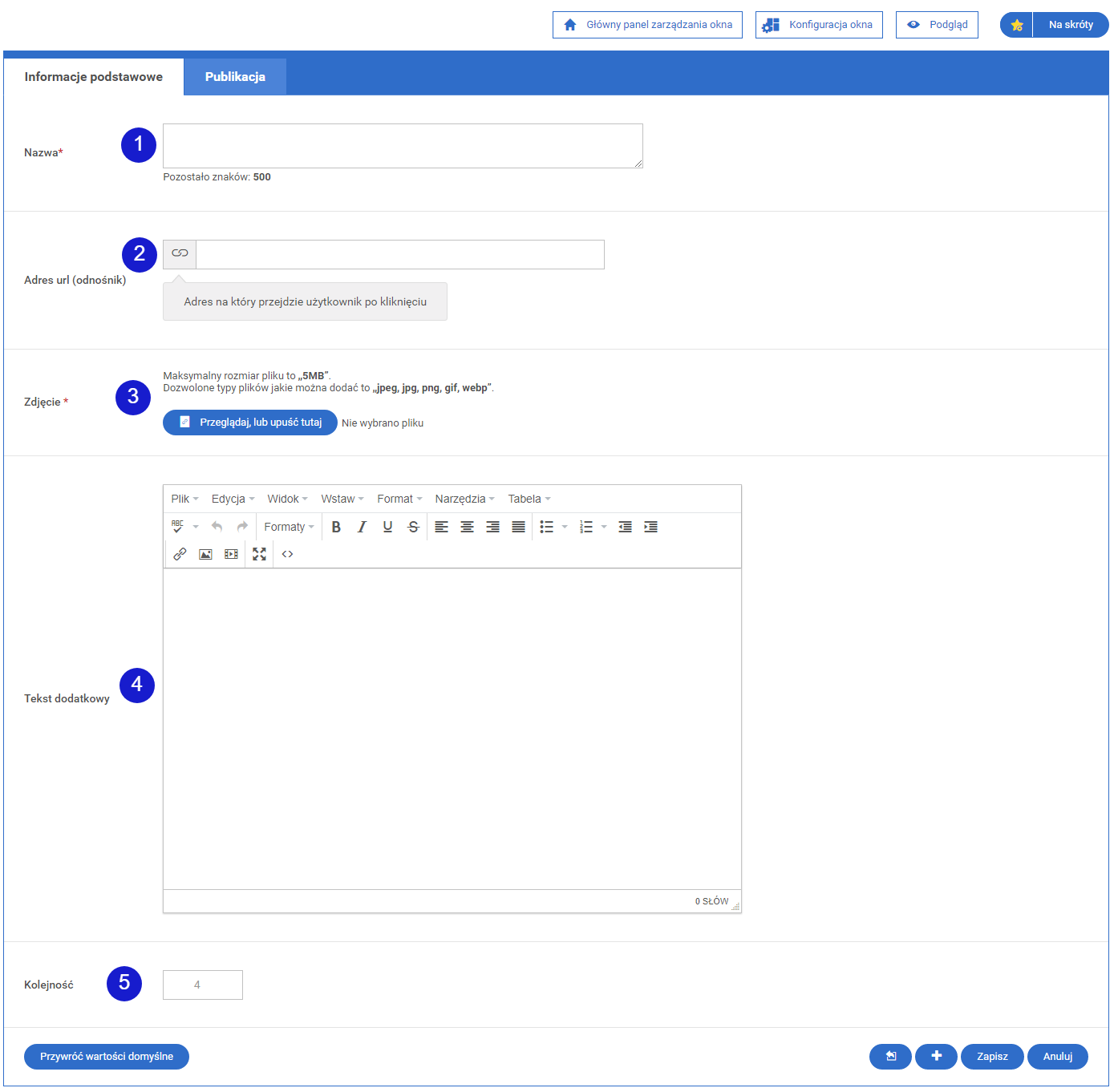Image resolution: width=1114 pixels, height=1092 pixels.
Task: Center-align the editor text
Action: pyautogui.click(x=467, y=527)
